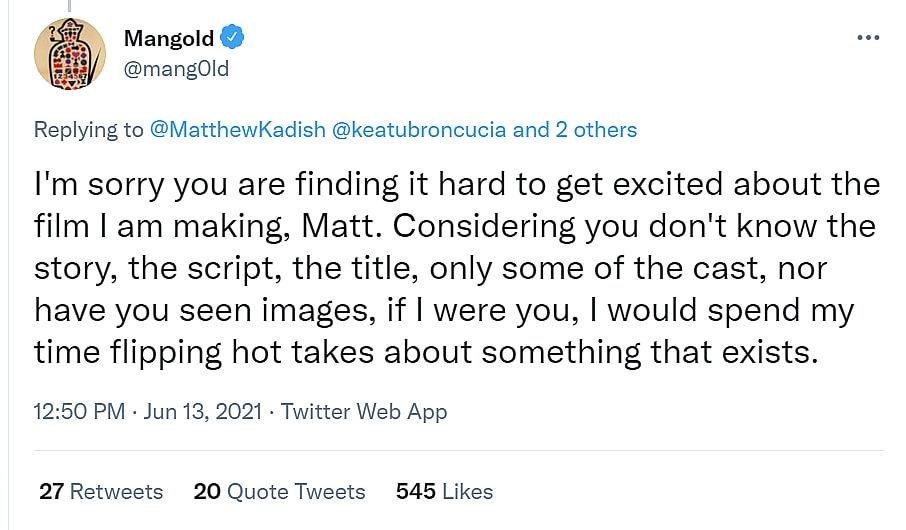View the 20 Quote Tweets list
The image size is (906, 530).
click(x=279, y=491)
